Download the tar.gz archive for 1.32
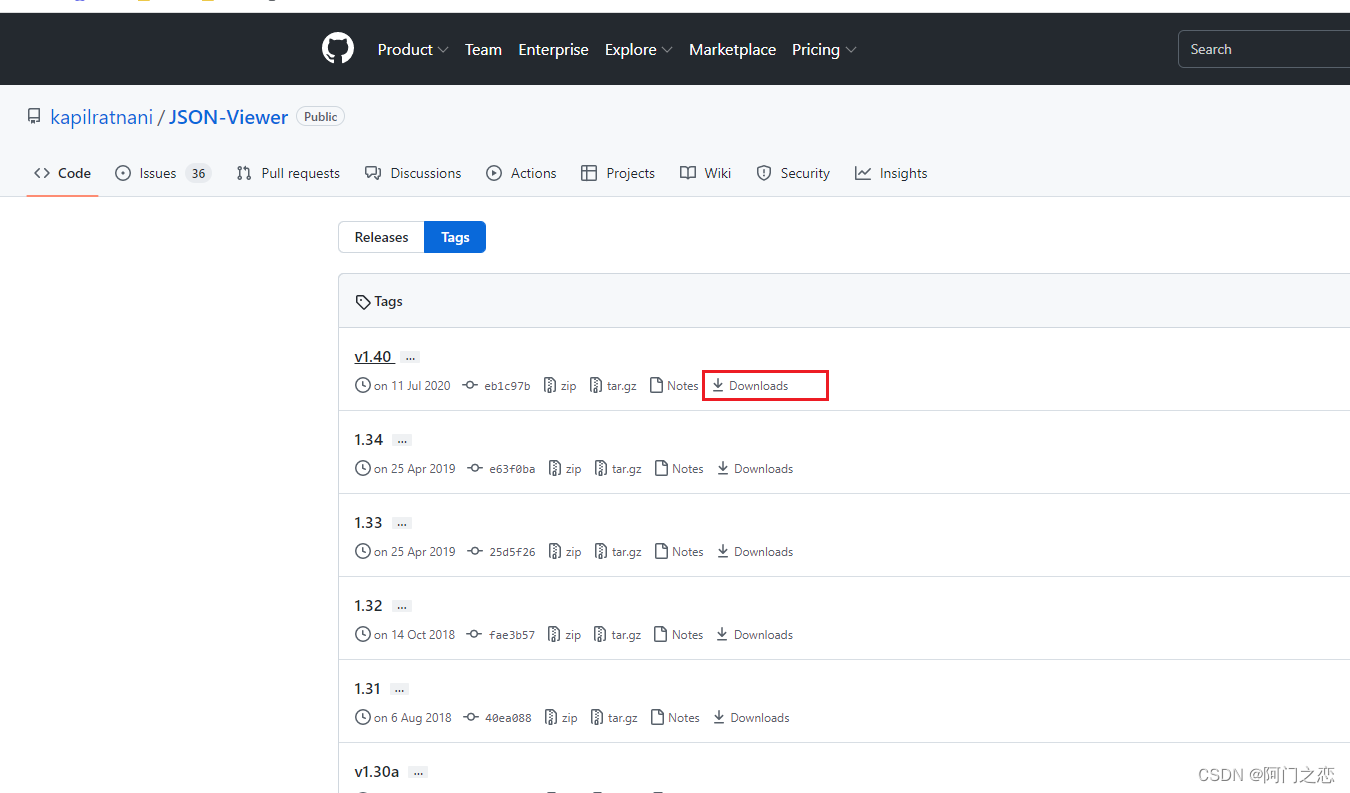The width and height of the screenshot is (1350, 793). (618, 635)
